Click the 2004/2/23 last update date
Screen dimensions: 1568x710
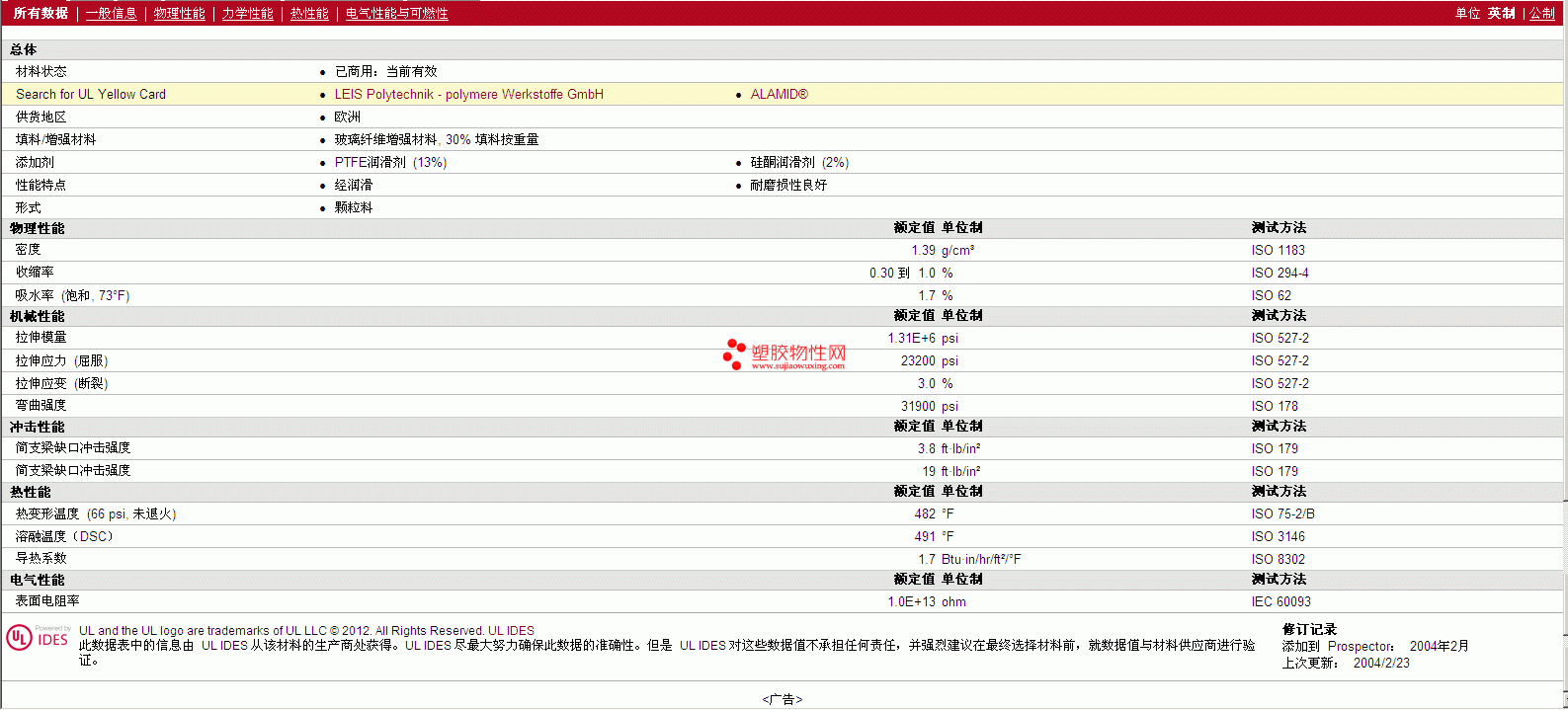tap(1381, 663)
